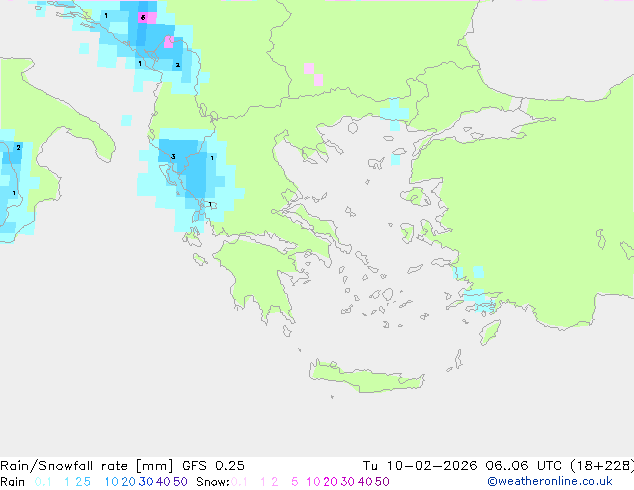Click the 'Rain/Snowfall rate [mm]' title text
Screen dimensions: 634x490
[87, 466]
